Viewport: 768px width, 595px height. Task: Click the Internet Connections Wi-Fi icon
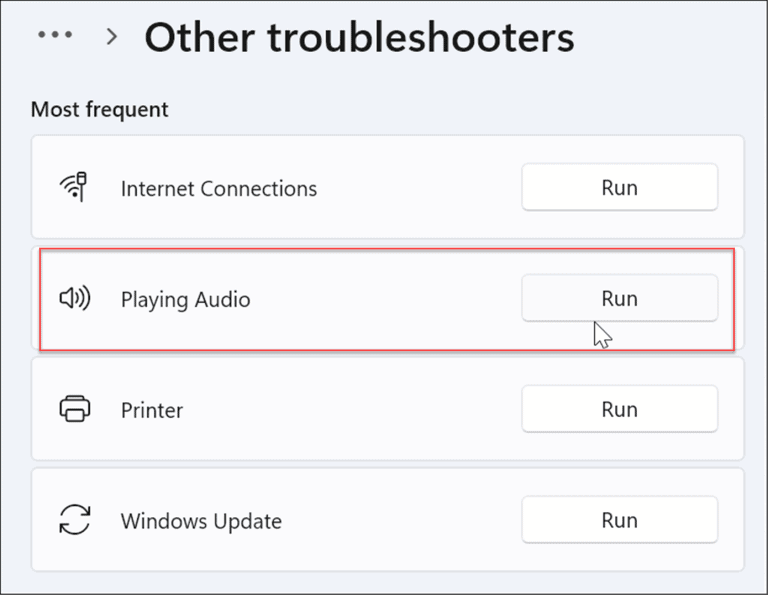(74, 187)
